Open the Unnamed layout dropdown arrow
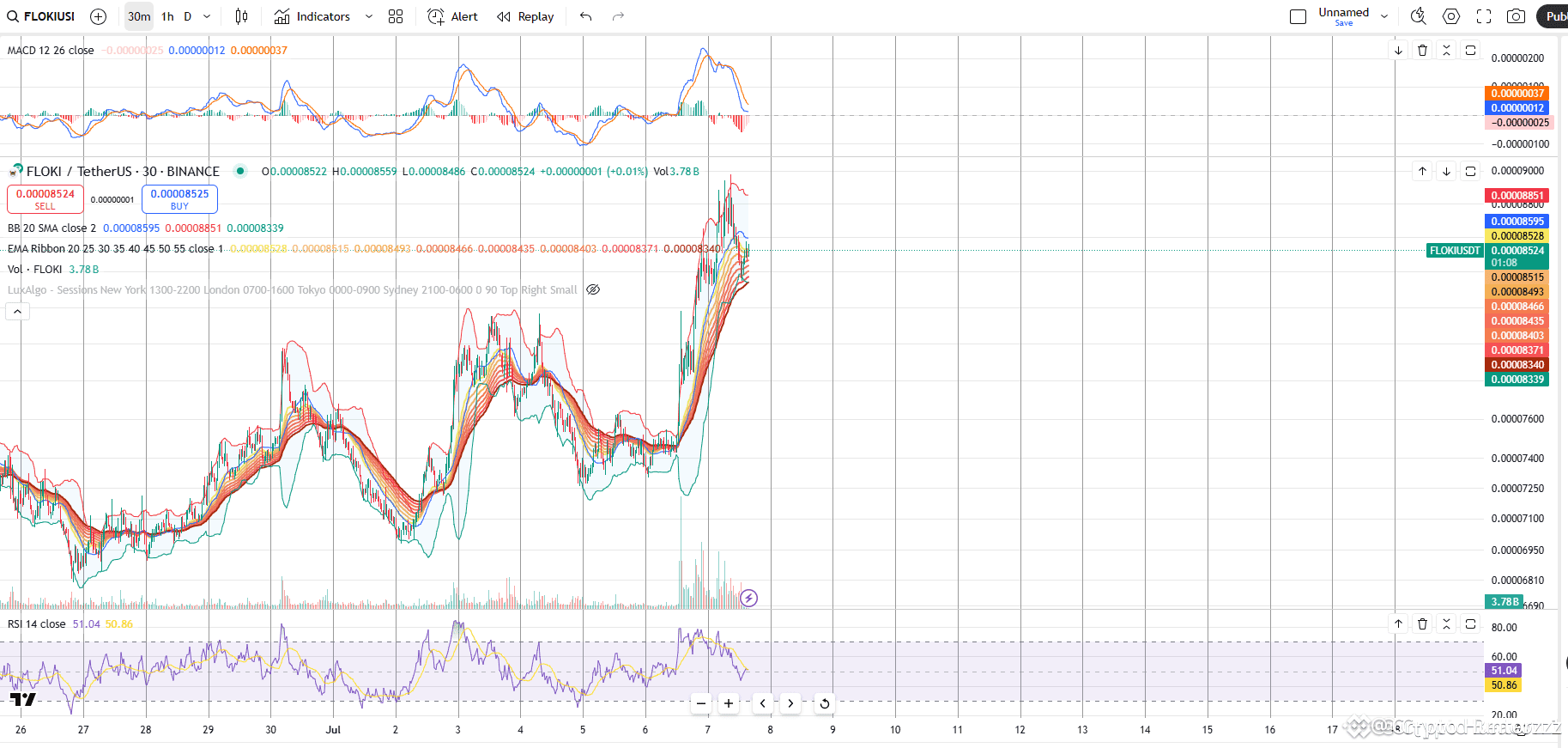Image resolution: width=1568 pixels, height=748 pixels. point(1384,16)
